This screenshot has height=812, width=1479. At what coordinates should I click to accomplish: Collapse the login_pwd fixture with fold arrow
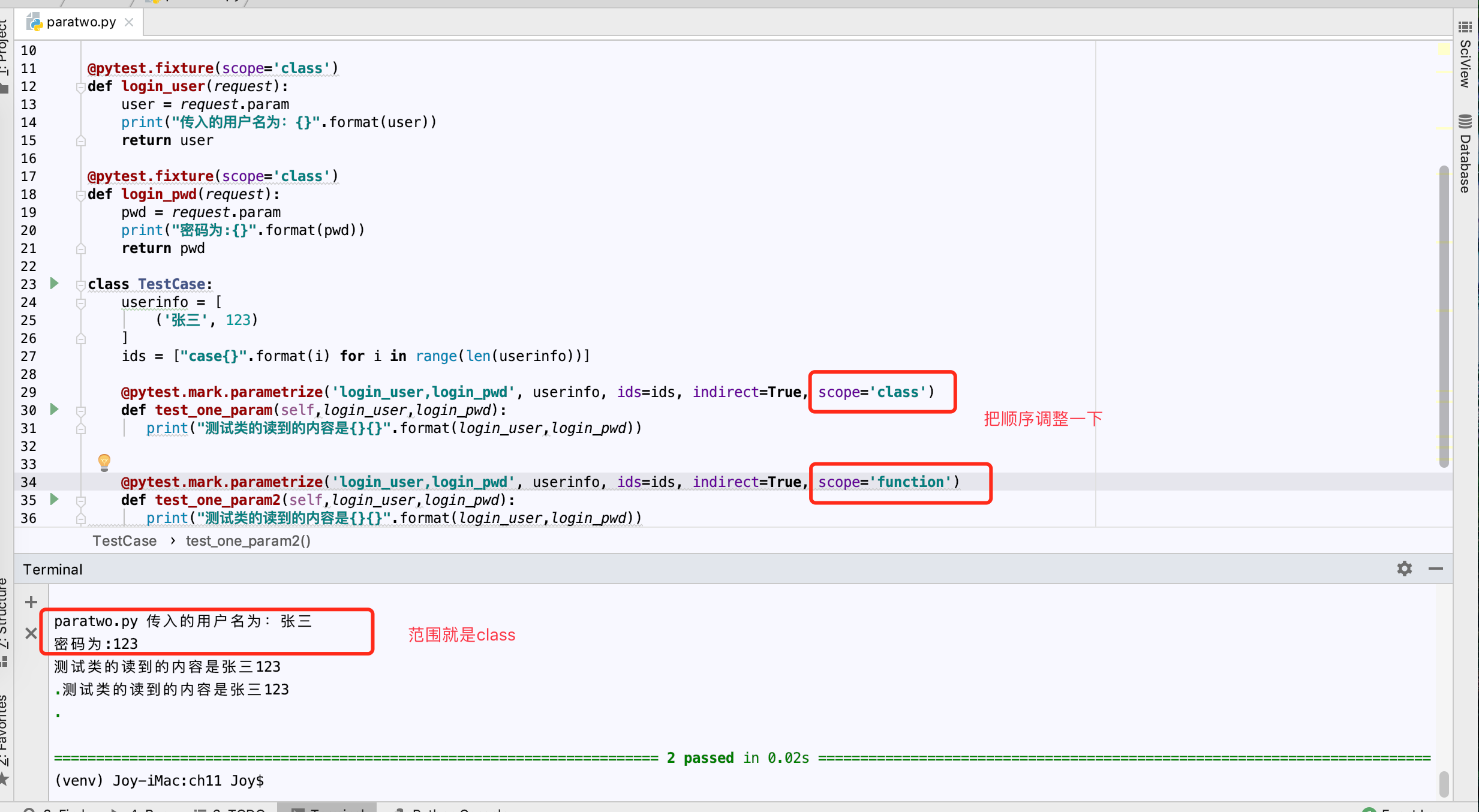click(x=81, y=195)
